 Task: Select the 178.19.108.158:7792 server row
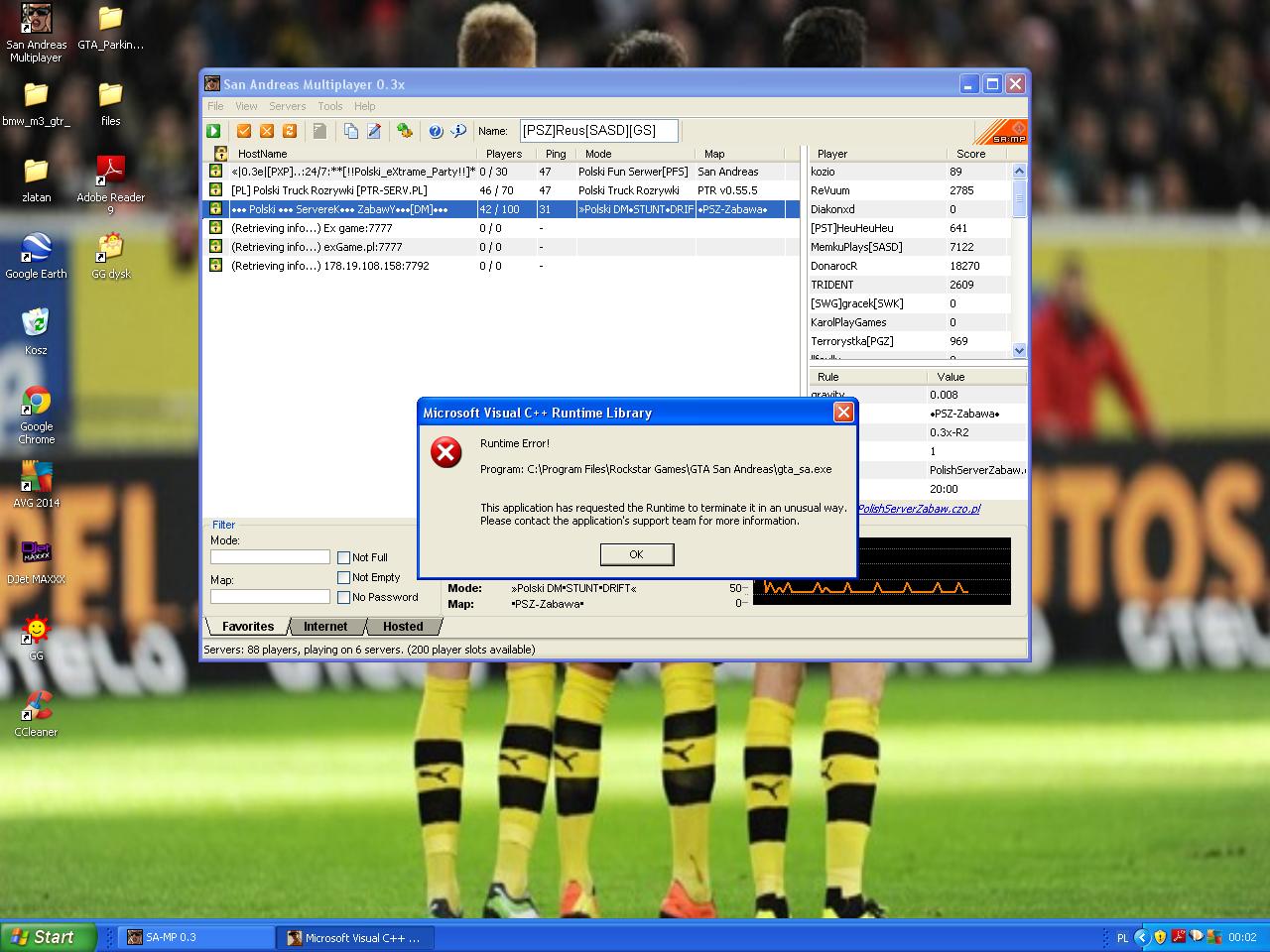click(502, 266)
